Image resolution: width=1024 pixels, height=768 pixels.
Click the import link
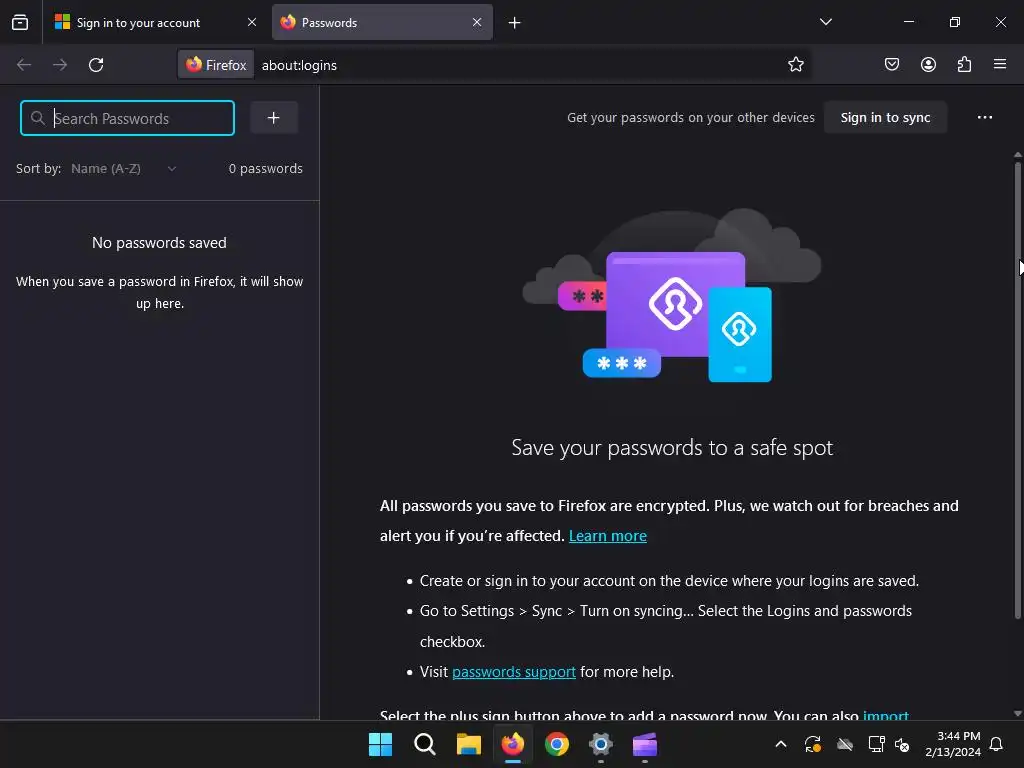[886, 714]
